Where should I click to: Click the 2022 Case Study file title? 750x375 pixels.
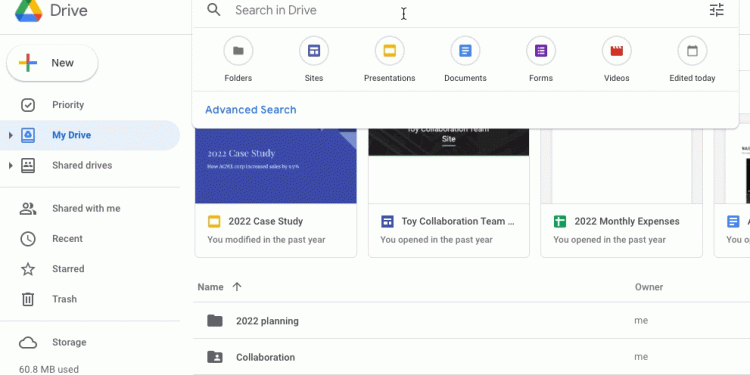(x=265, y=221)
